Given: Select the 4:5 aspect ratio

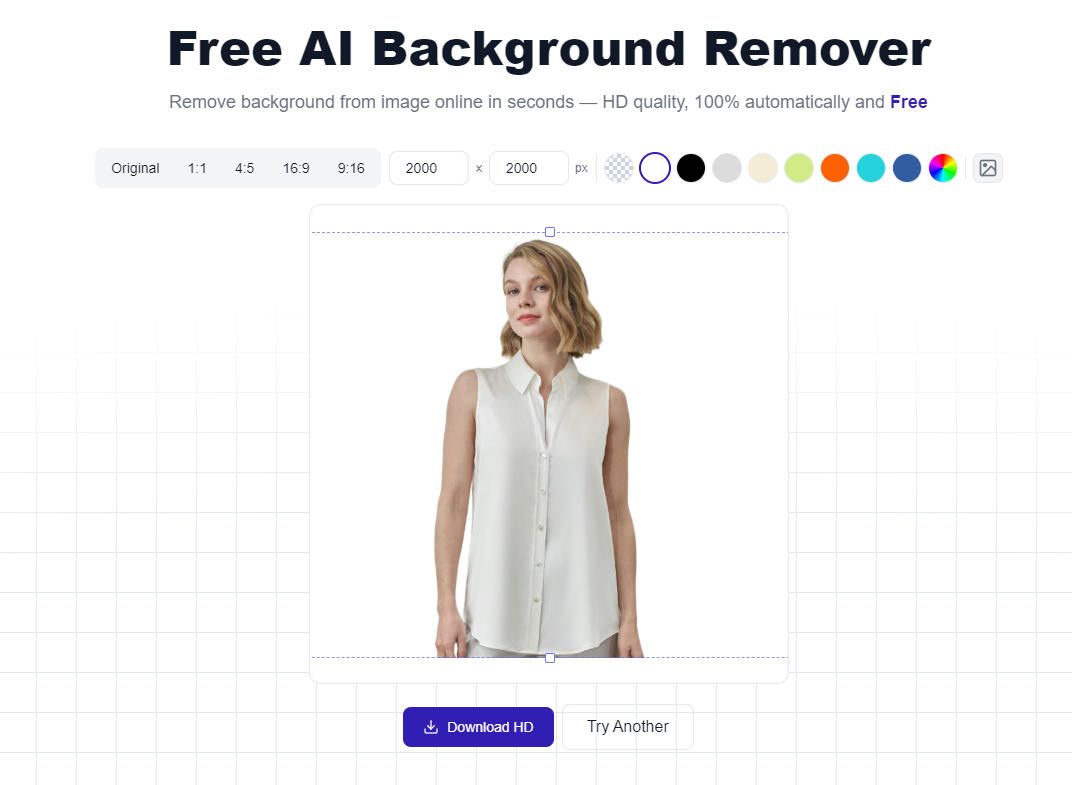Looking at the screenshot, I should coord(244,168).
